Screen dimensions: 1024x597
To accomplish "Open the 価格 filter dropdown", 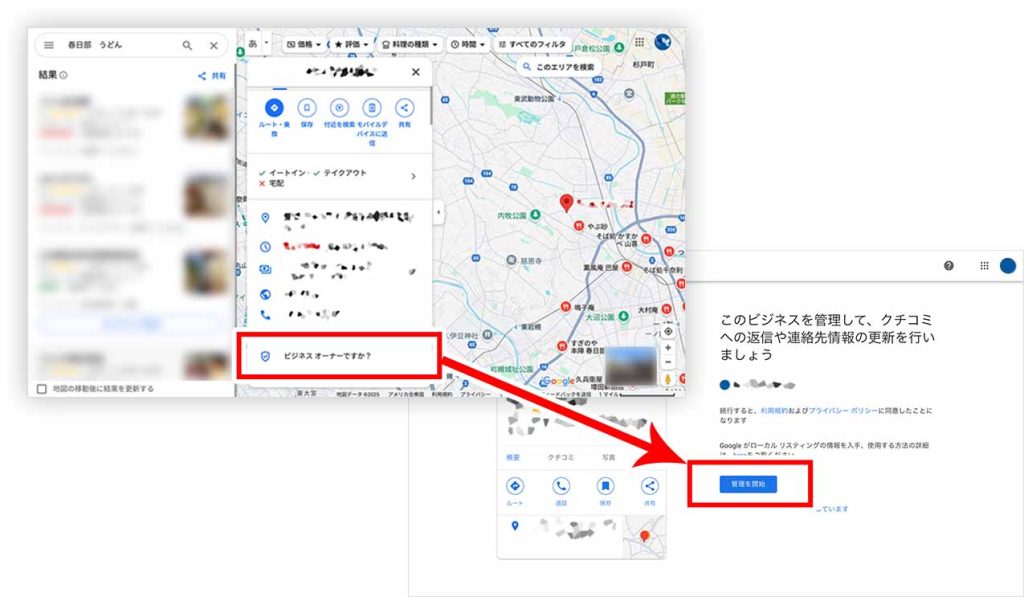I will 304,44.
